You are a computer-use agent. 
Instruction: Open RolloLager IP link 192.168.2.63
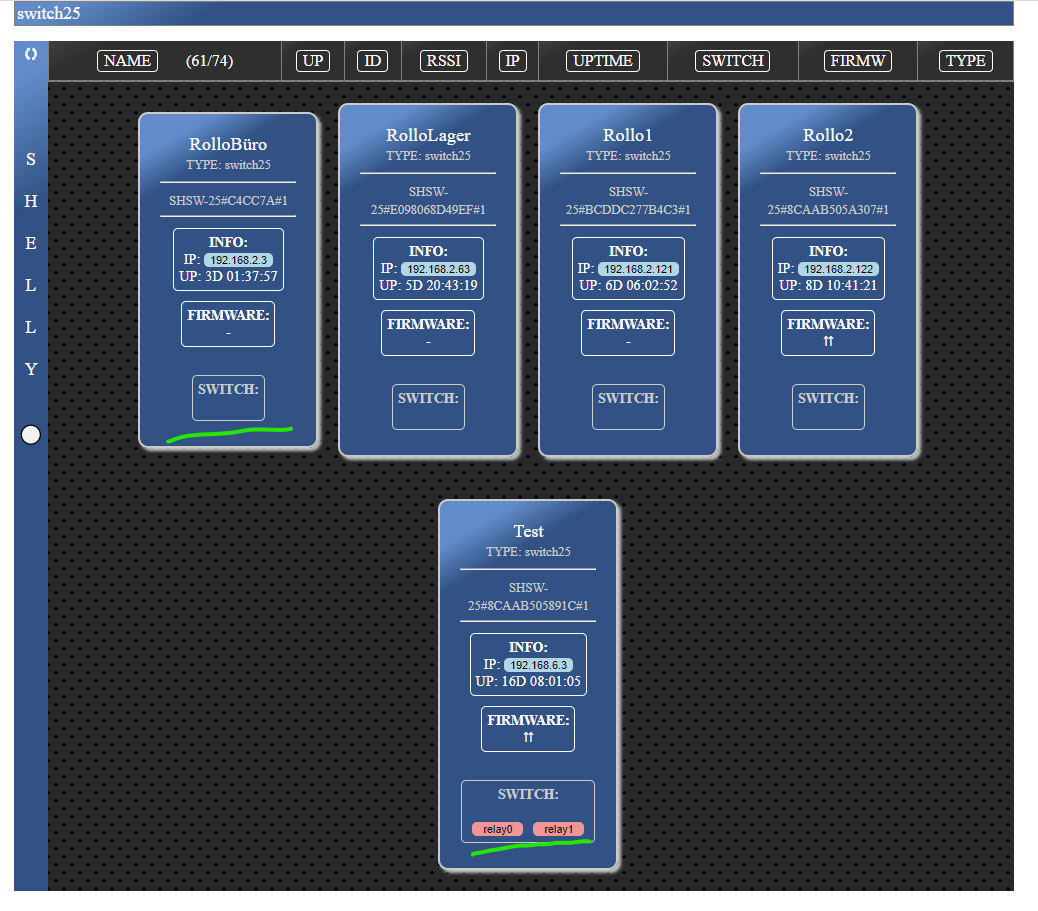(x=438, y=269)
